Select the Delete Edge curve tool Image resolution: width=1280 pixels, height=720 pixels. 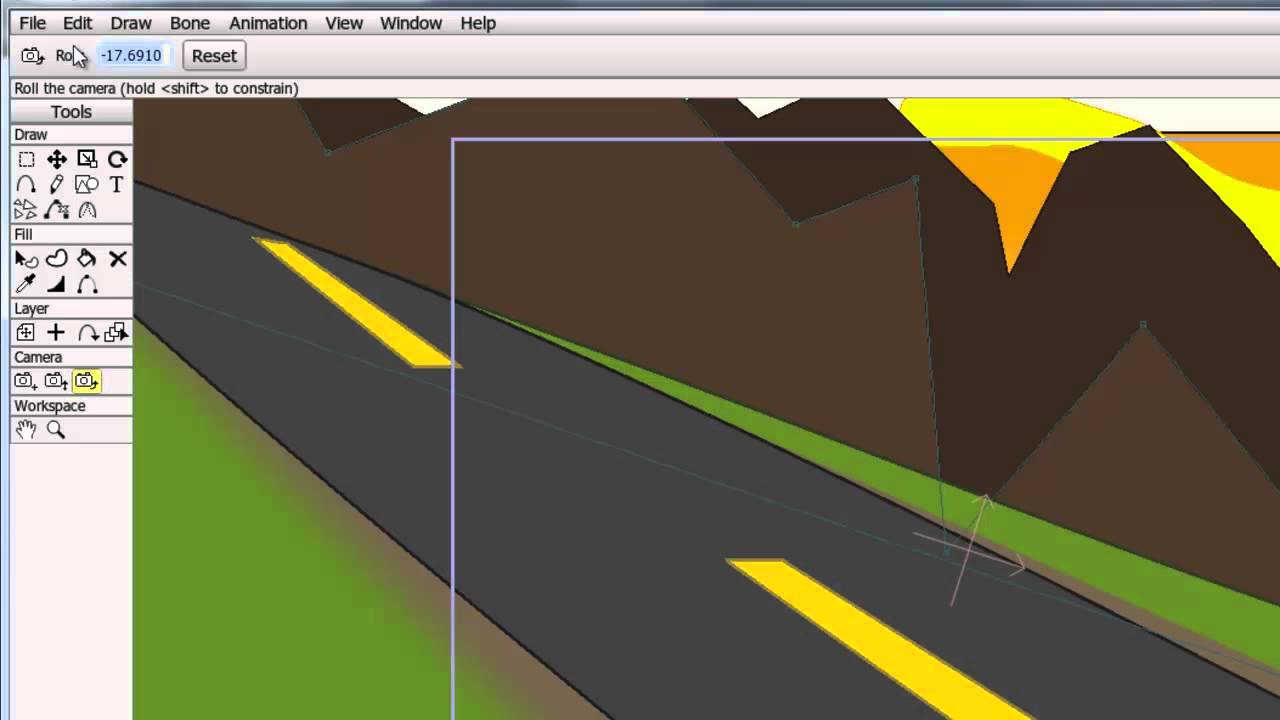tap(57, 209)
